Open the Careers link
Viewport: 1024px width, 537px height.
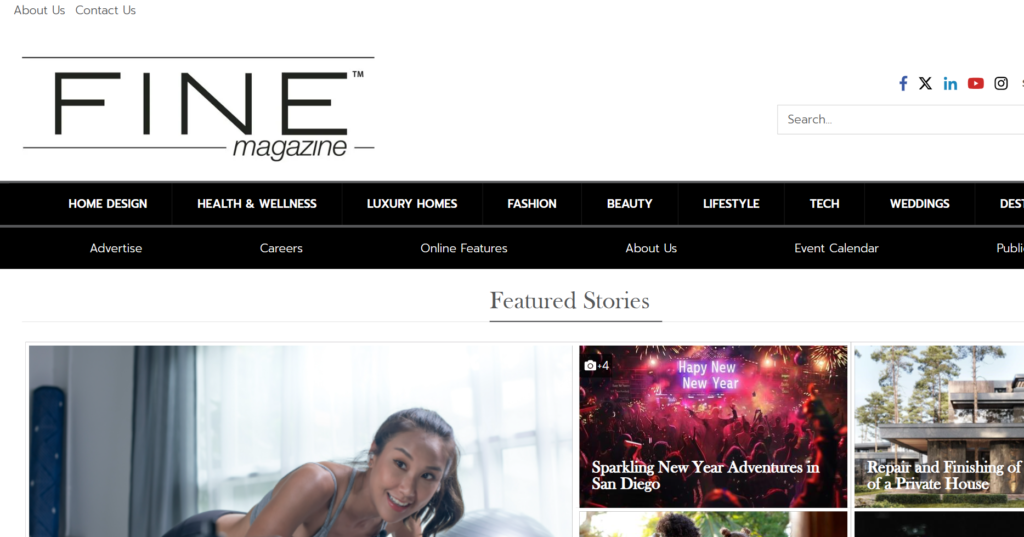281,248
